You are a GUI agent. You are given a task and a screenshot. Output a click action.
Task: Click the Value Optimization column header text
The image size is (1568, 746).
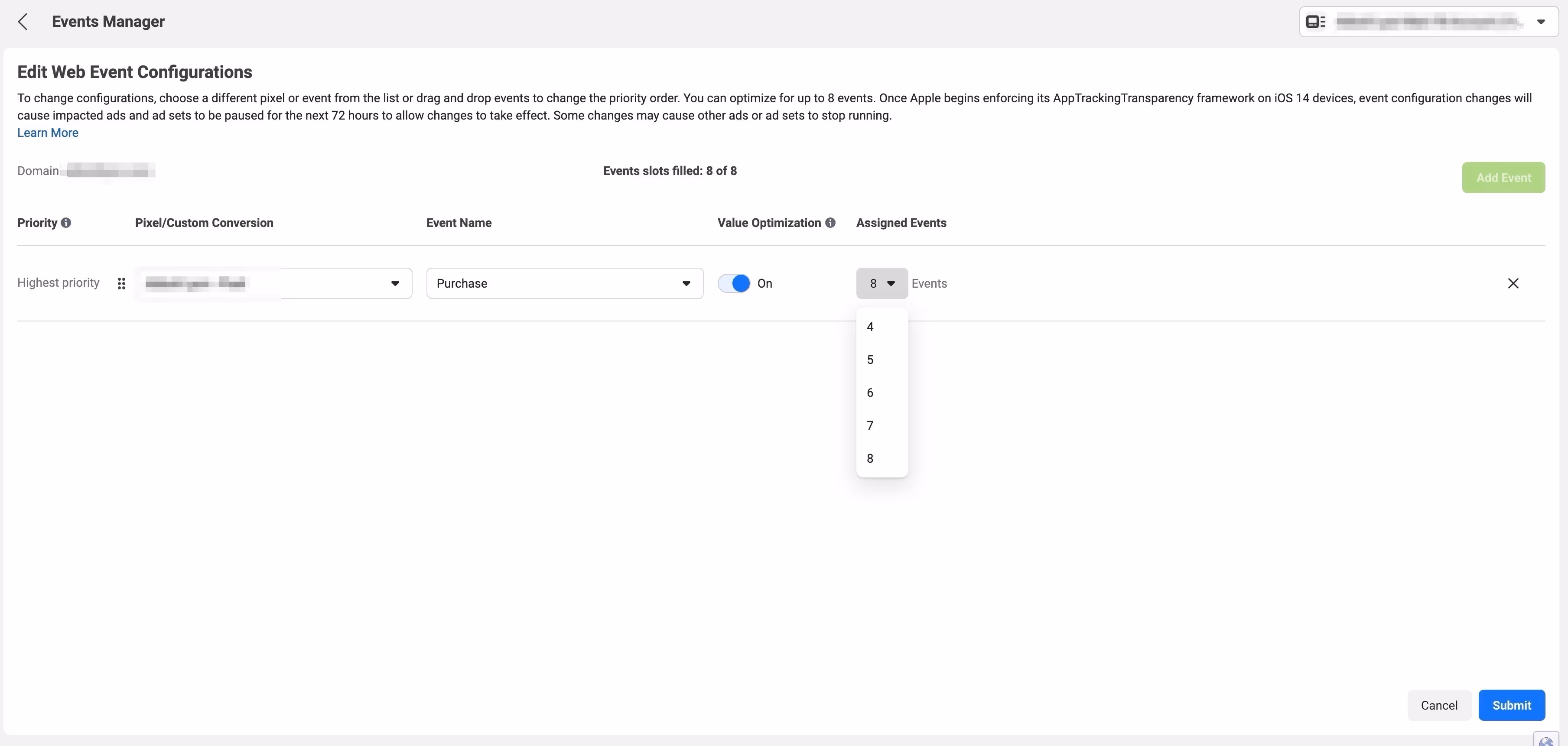point(769,223)
